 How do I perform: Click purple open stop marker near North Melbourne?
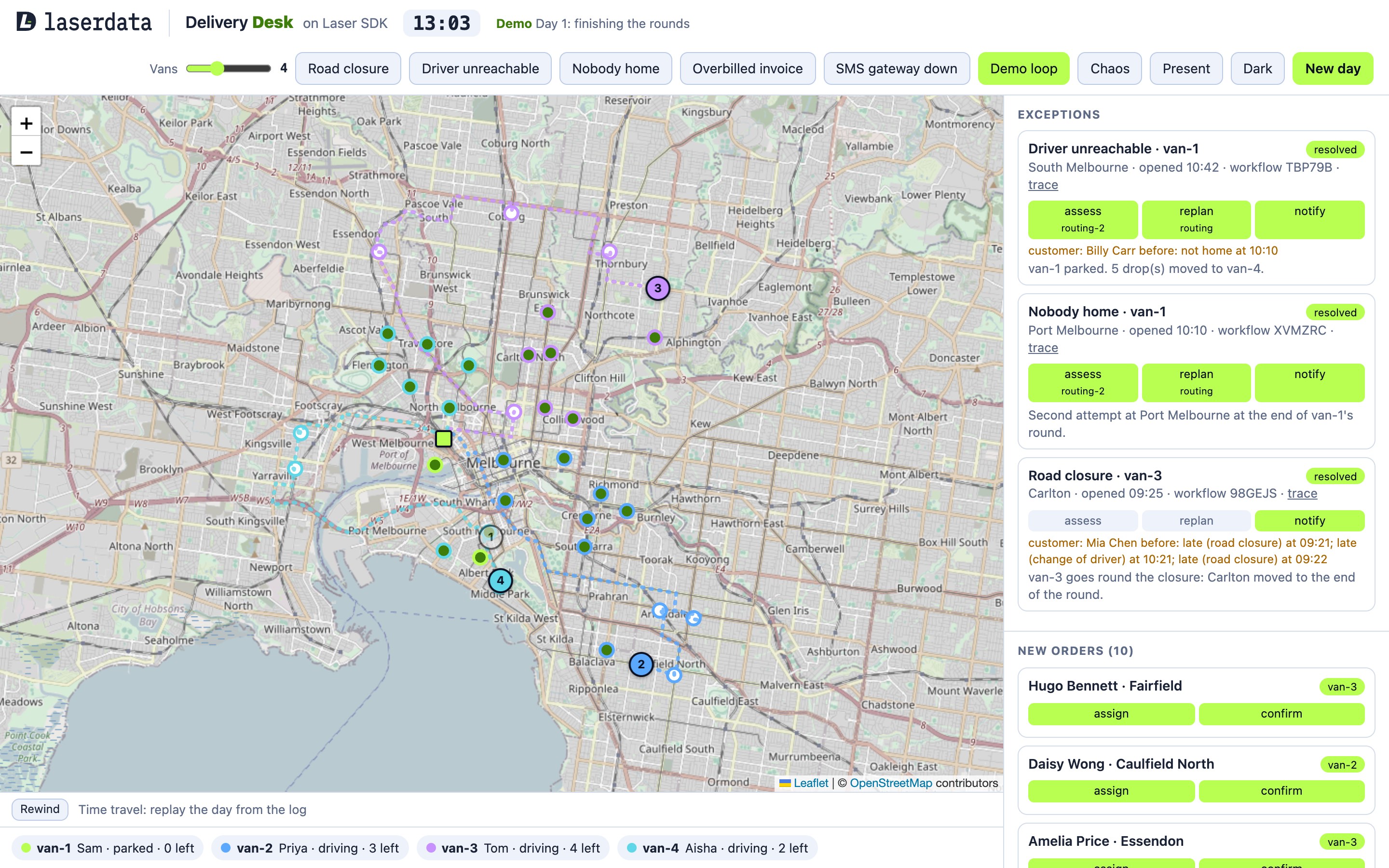pos(514,412)
